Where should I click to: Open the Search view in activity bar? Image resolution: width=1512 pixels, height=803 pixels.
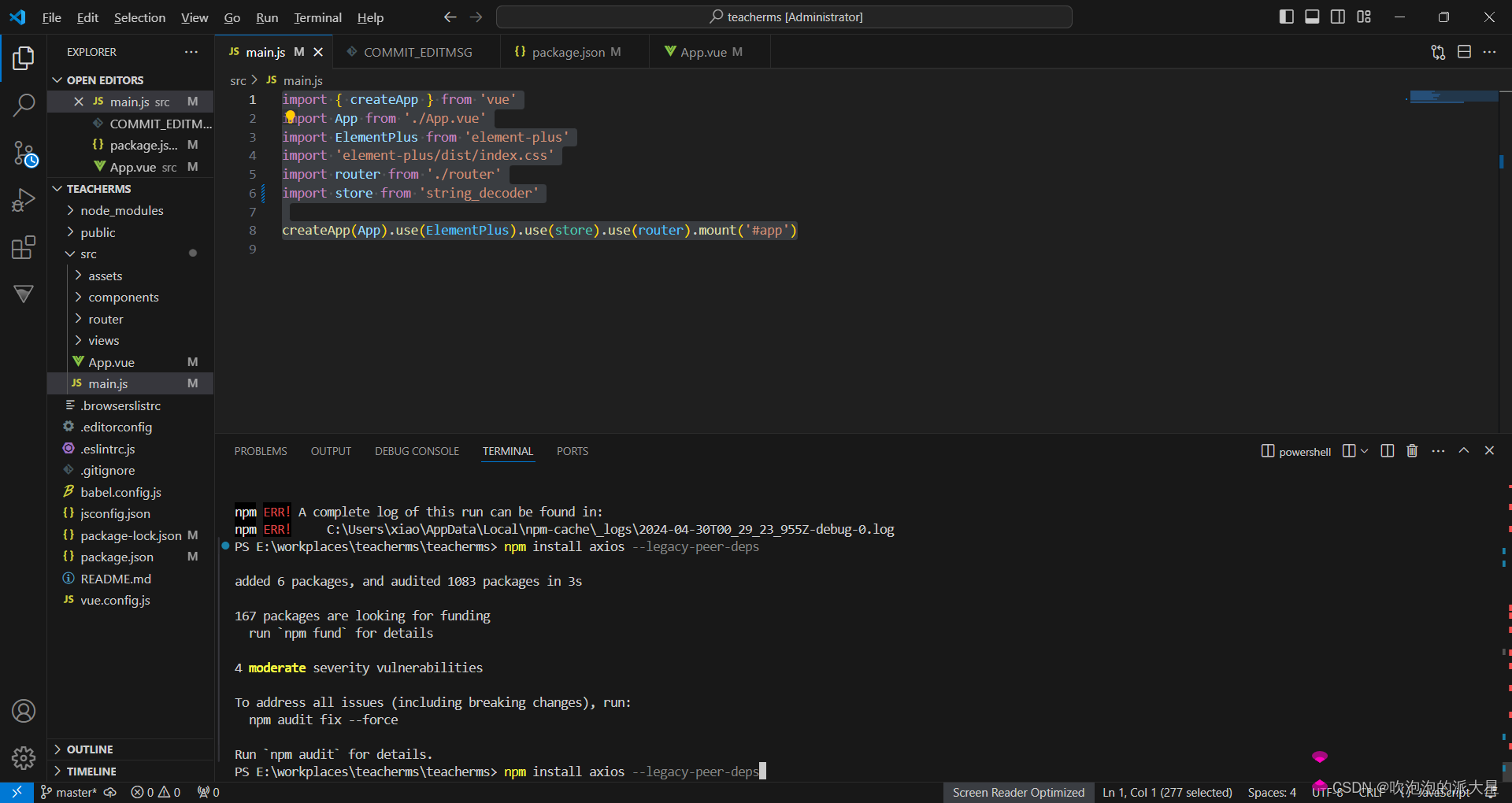tap(24, 105)
